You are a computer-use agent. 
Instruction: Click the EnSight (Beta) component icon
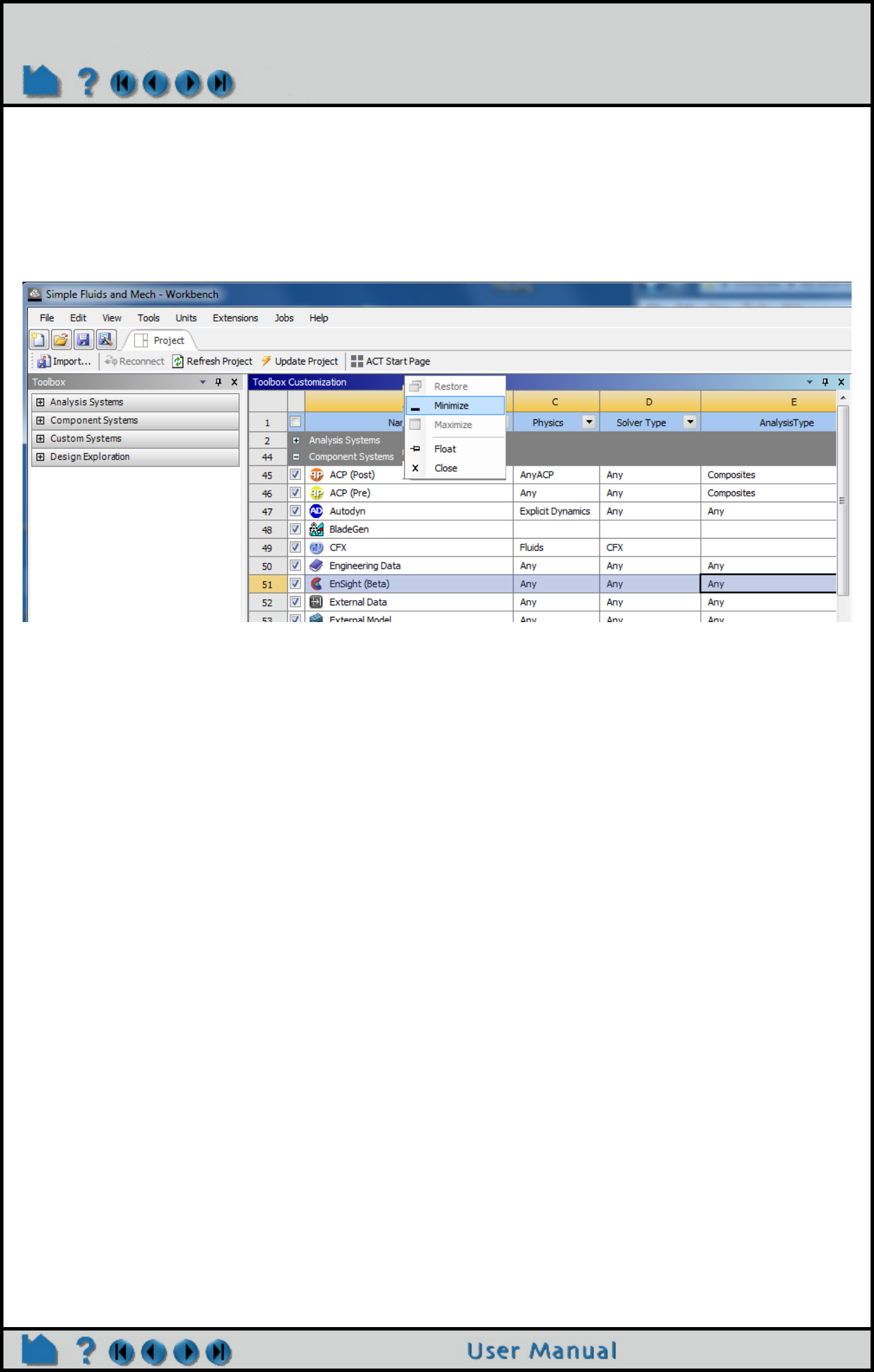click(x=316, y=583)
